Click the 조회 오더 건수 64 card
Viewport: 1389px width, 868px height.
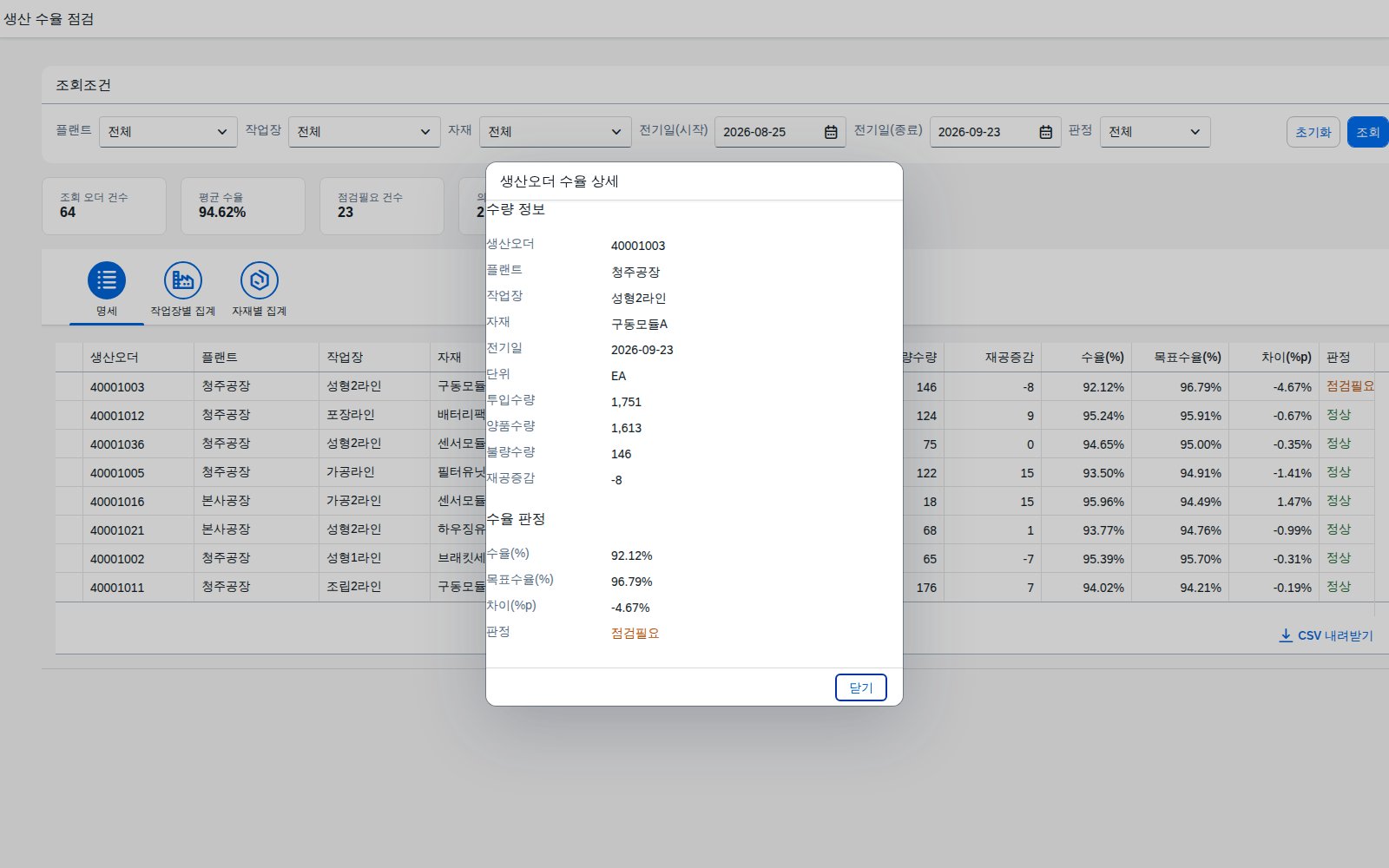[x=104, y=206]
